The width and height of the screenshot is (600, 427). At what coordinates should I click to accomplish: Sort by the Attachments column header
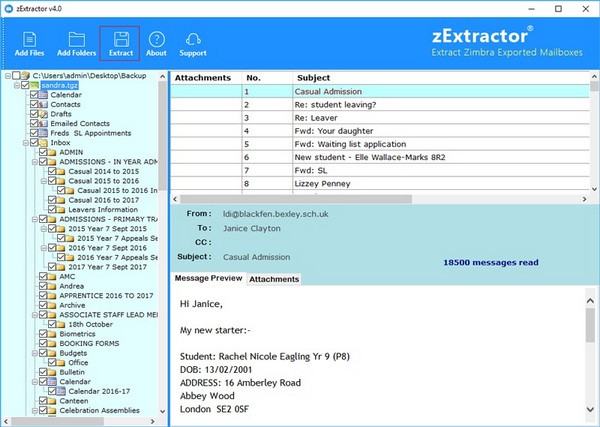tap(206, 78)
